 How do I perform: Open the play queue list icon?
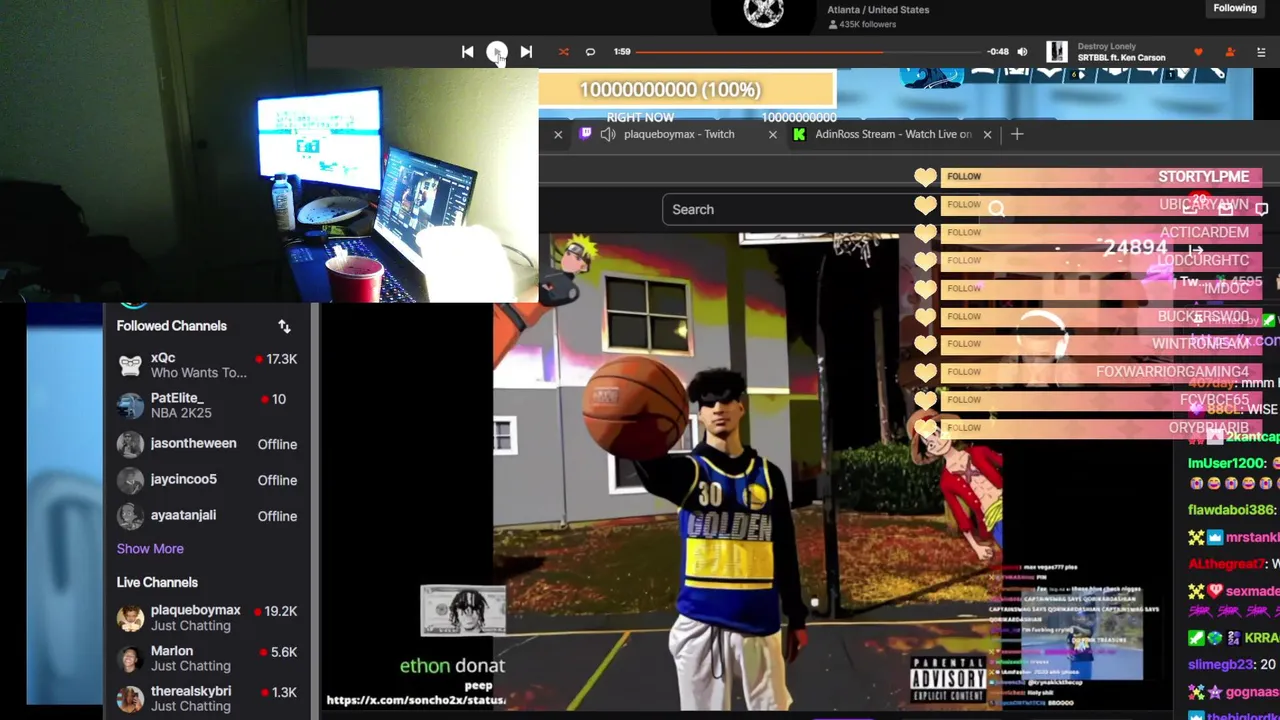pyautogui.click(x=1262, y=52)
